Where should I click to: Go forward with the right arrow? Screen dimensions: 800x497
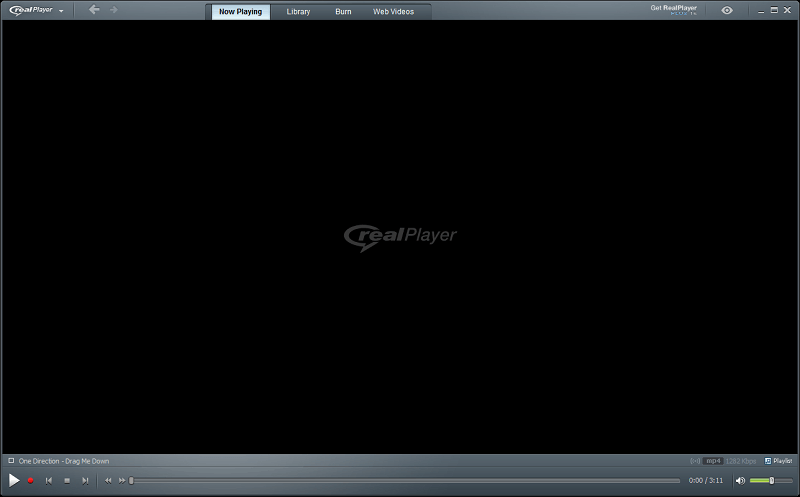[x=114, y=10]
